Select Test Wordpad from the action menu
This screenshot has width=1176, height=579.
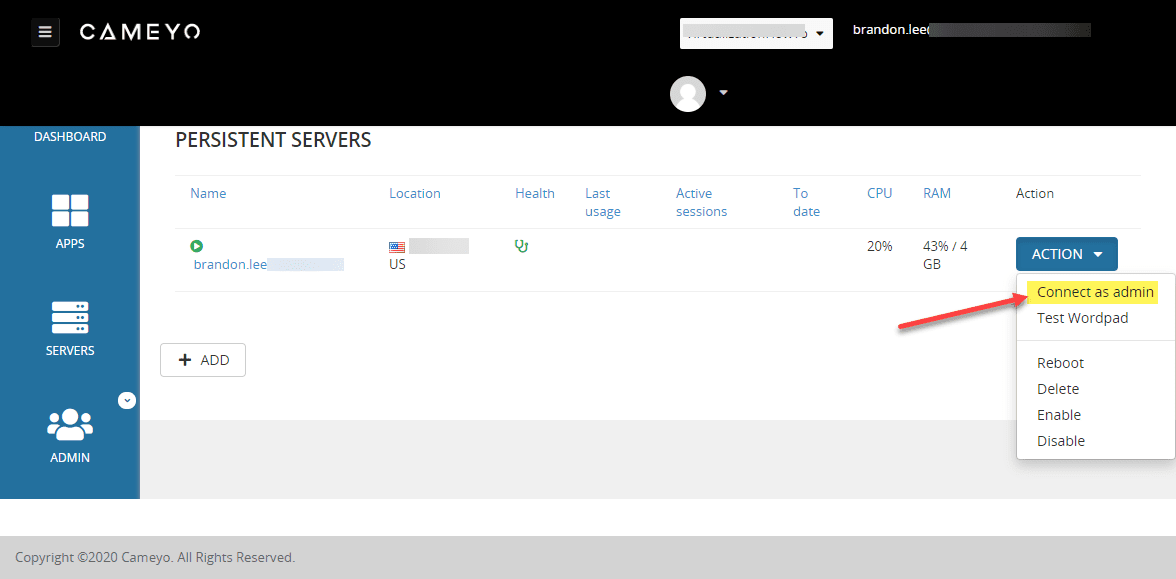(1083, 317)
